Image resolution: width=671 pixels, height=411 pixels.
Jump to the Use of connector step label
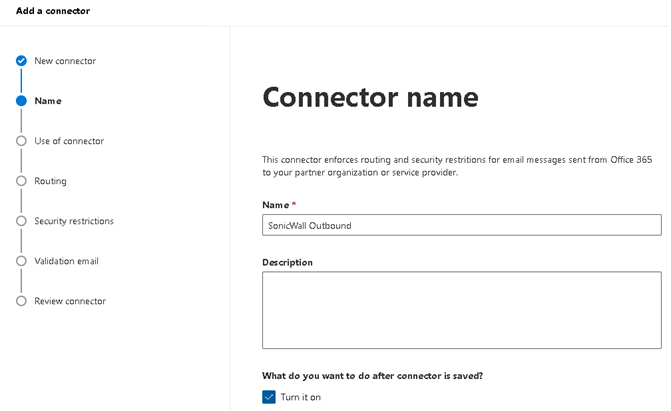tap(69, 141)
